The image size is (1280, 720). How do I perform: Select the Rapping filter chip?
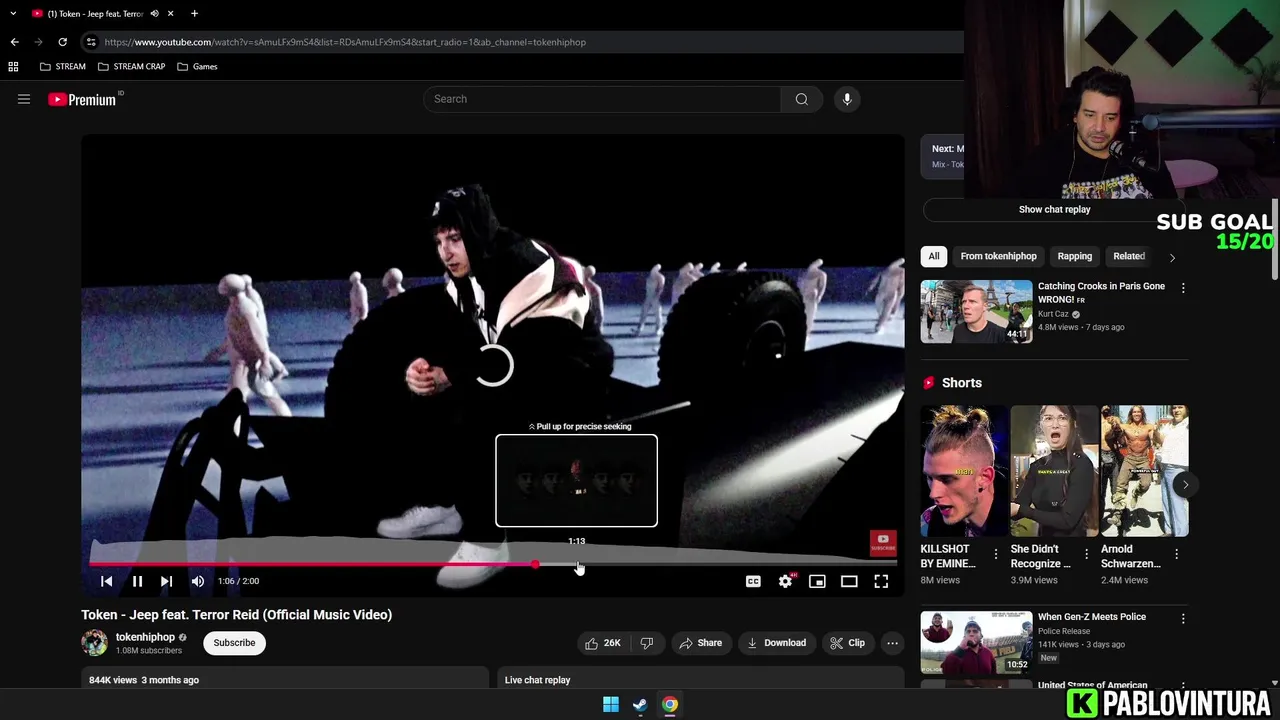coord(1075,256)
